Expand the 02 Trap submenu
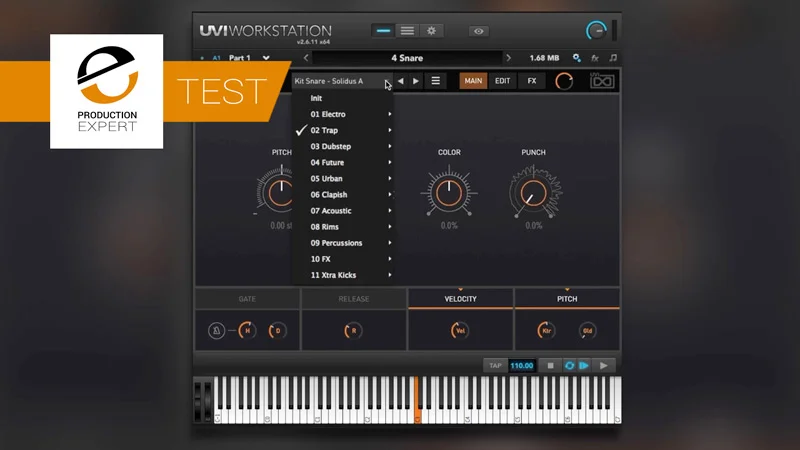 tap(342, 130)
